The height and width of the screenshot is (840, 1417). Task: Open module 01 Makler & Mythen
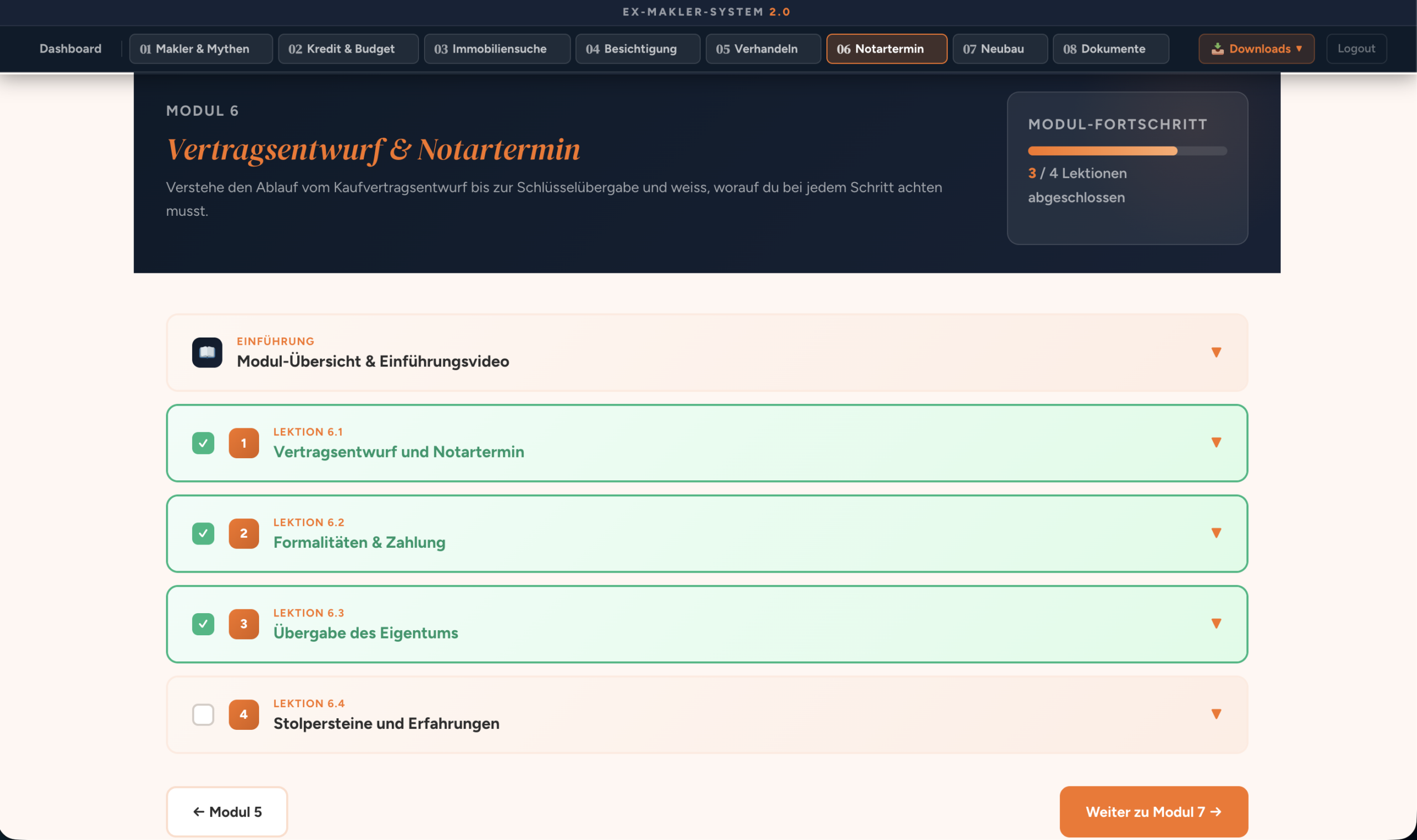pos(201,49)
